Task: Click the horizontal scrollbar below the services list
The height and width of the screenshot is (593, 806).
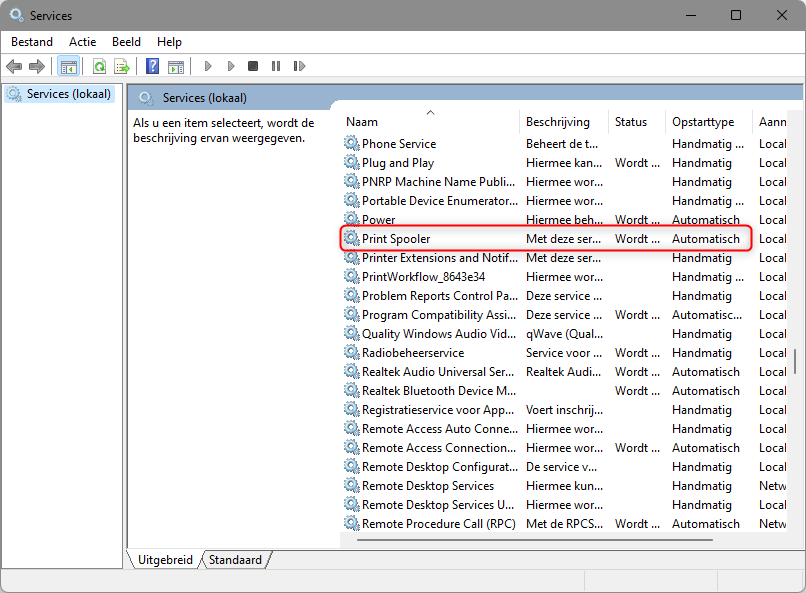Action: pyautogui.click(x=535, y=540)
